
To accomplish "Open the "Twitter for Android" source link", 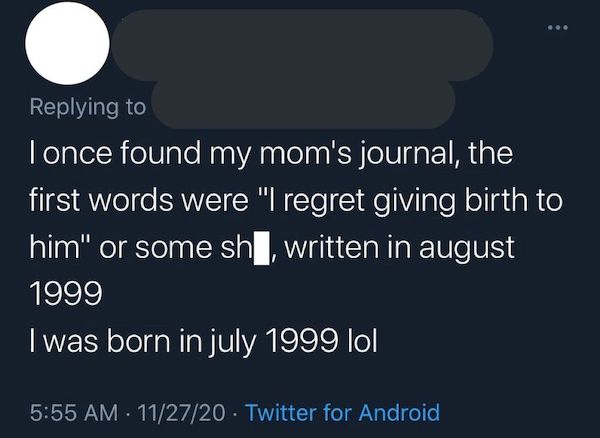I will pyautogui.click(x=342, y=411).
